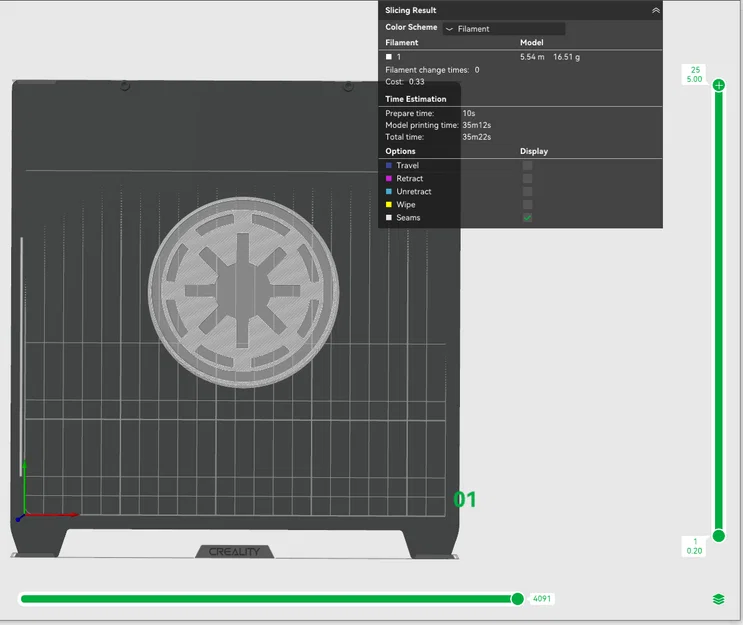This screenshot has height=625, width=743.
Task: Click the Model column heading
Action: [x=532, y=43]
